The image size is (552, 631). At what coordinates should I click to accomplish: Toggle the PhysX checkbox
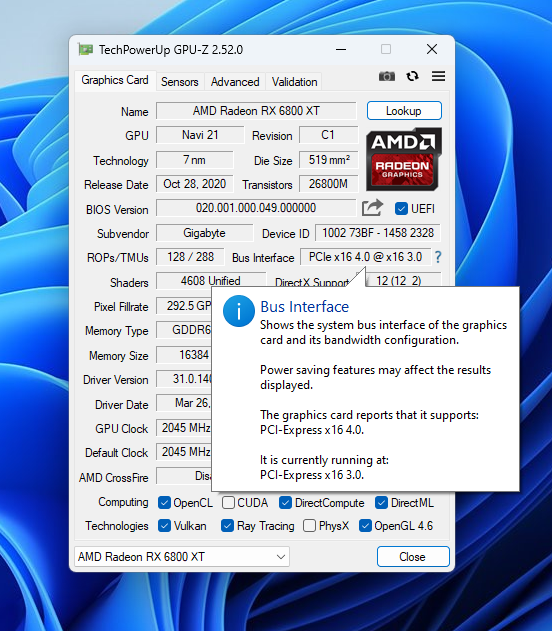coord(309,526)
